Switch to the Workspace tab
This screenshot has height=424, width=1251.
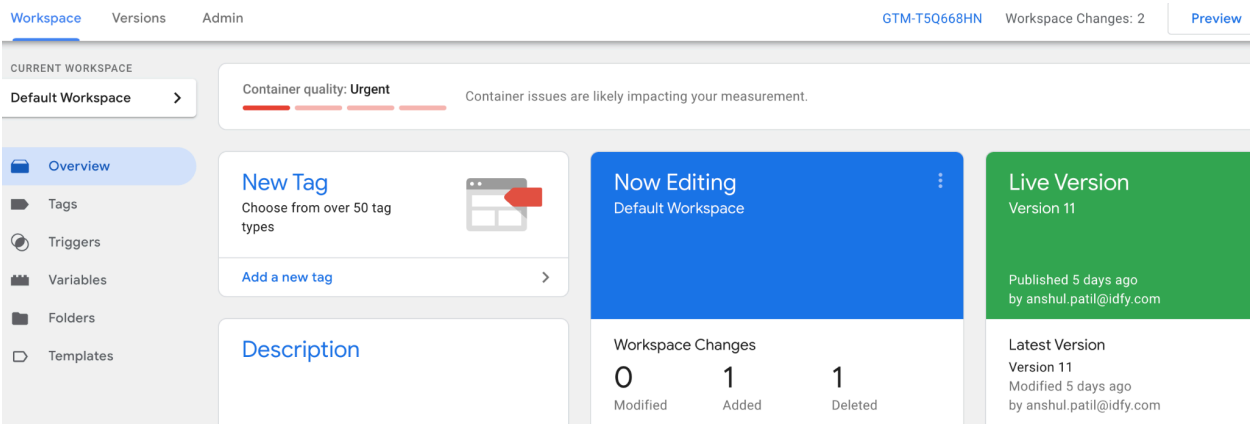click(x=46, y=18)
